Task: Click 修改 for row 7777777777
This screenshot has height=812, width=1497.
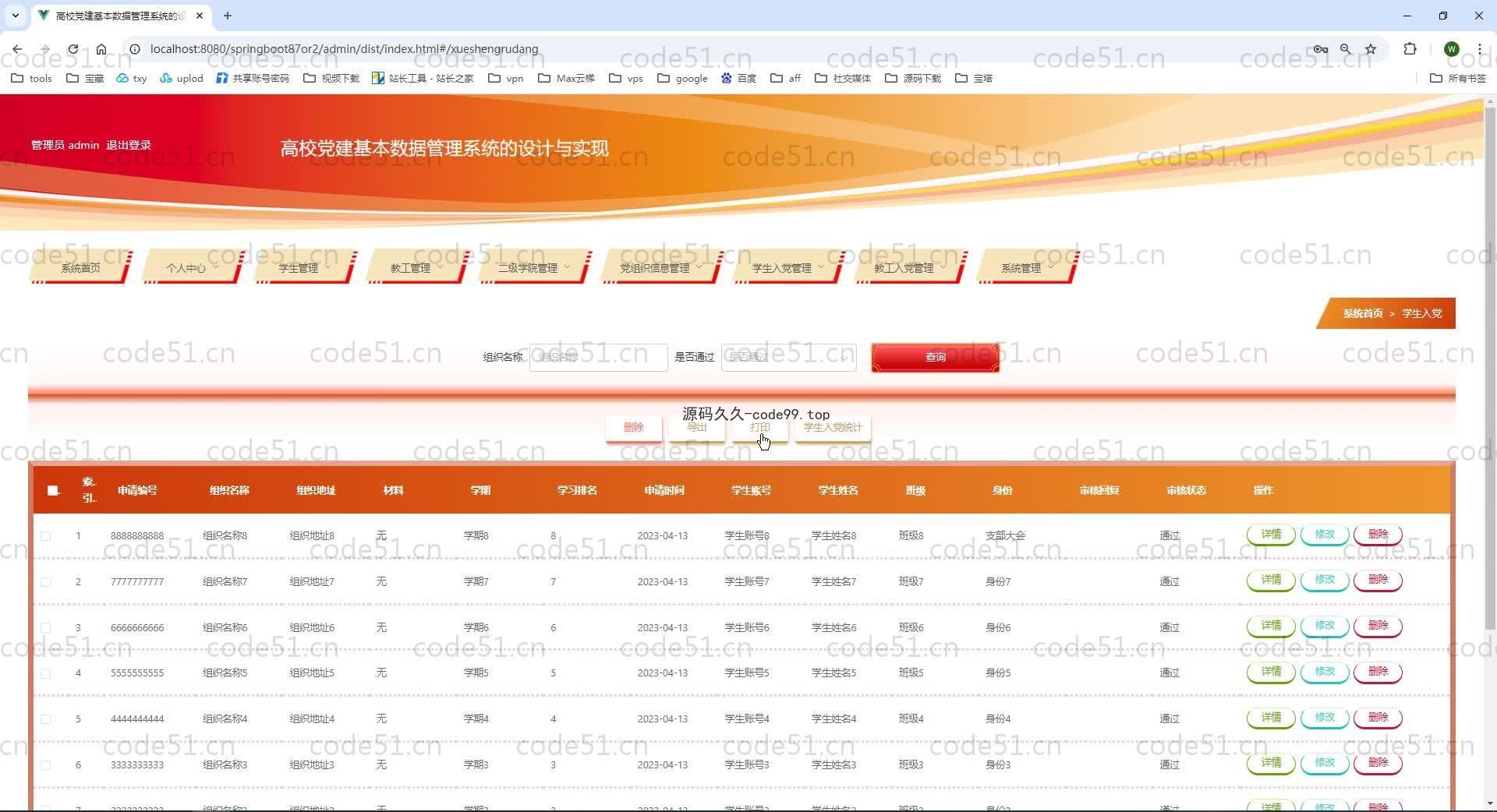Action: tap(1325, 580)
